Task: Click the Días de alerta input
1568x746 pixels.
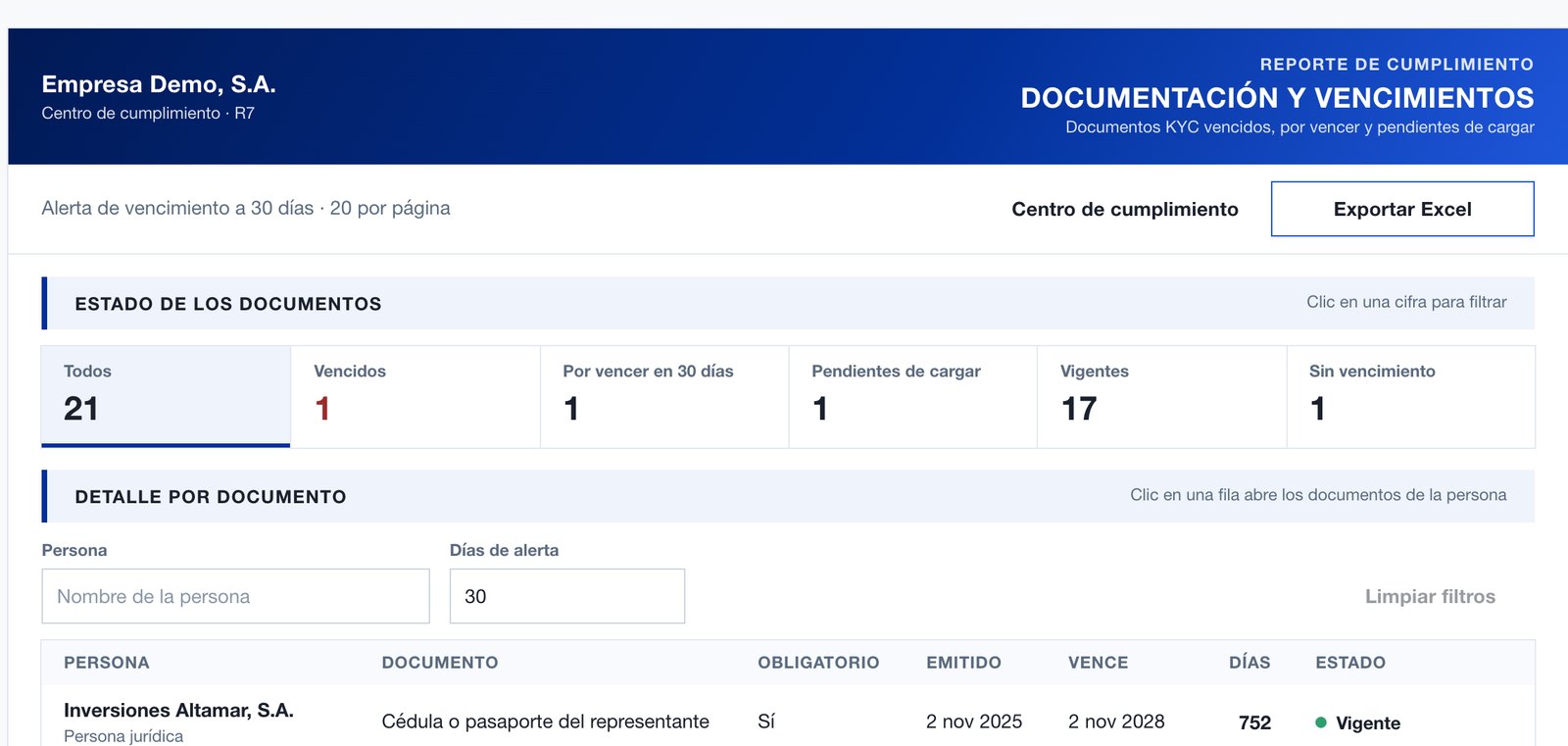Action: click(567, 596)
